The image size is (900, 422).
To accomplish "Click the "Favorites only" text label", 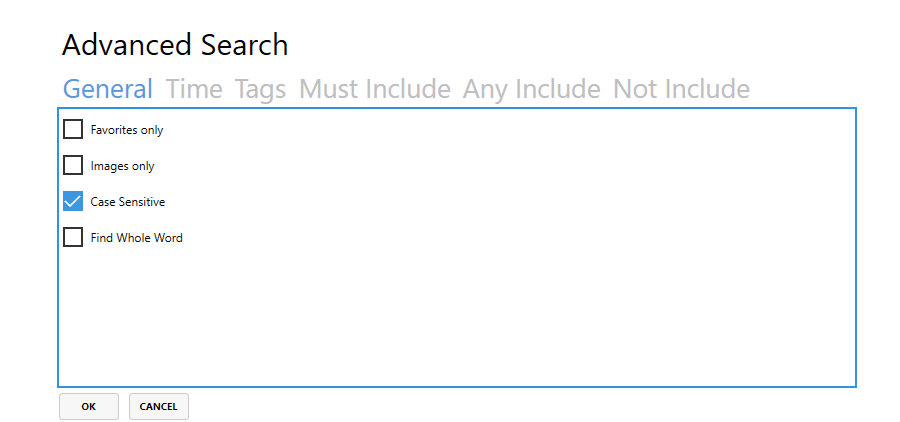I will coord(127,130).
